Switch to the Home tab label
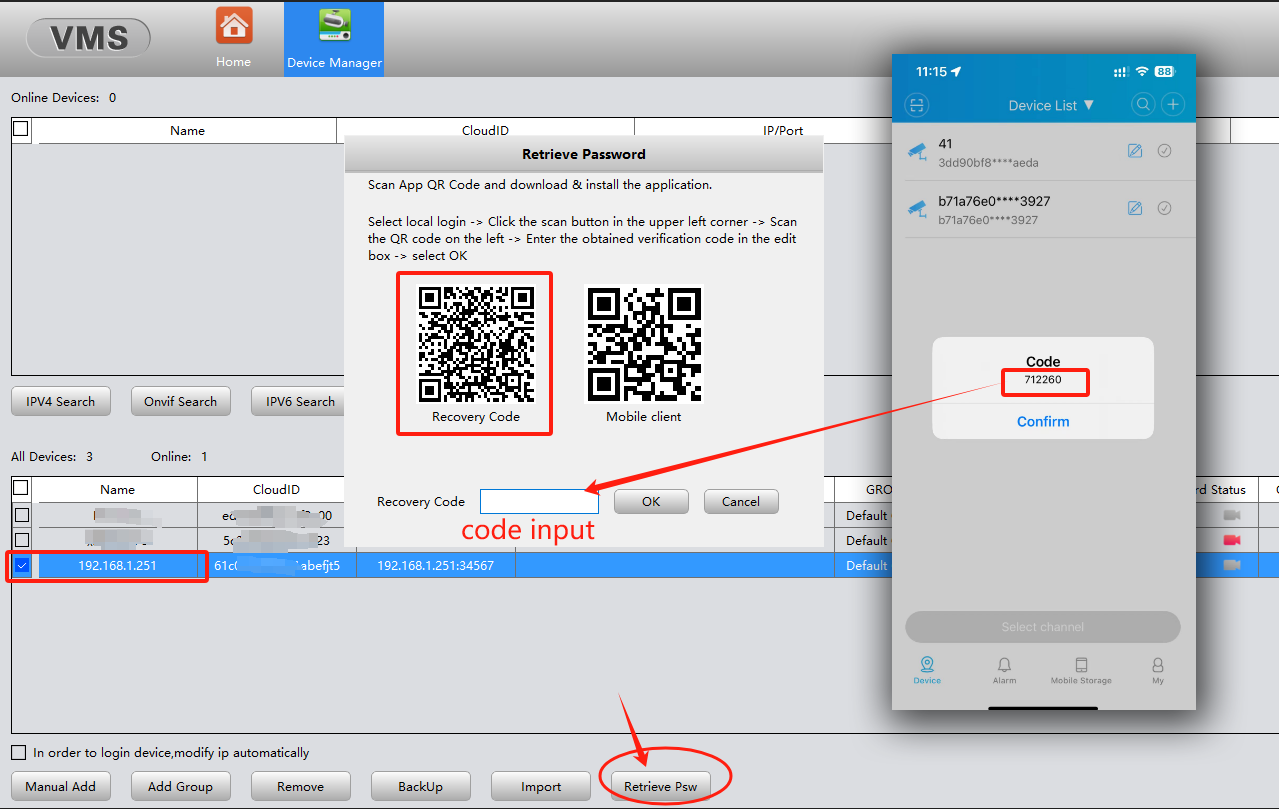Image resolution: width=1279 pixels, height=809 pixels. (x=233, y=62)
